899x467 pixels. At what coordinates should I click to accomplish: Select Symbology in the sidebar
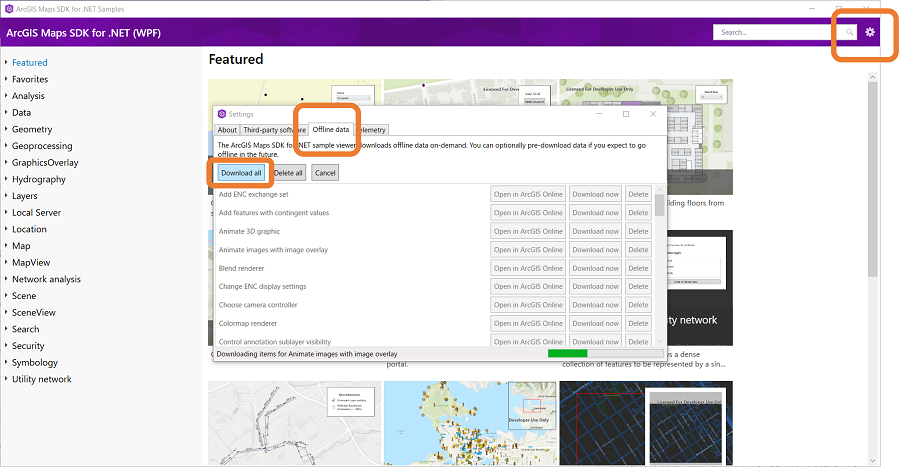click(x=35, y=362)
